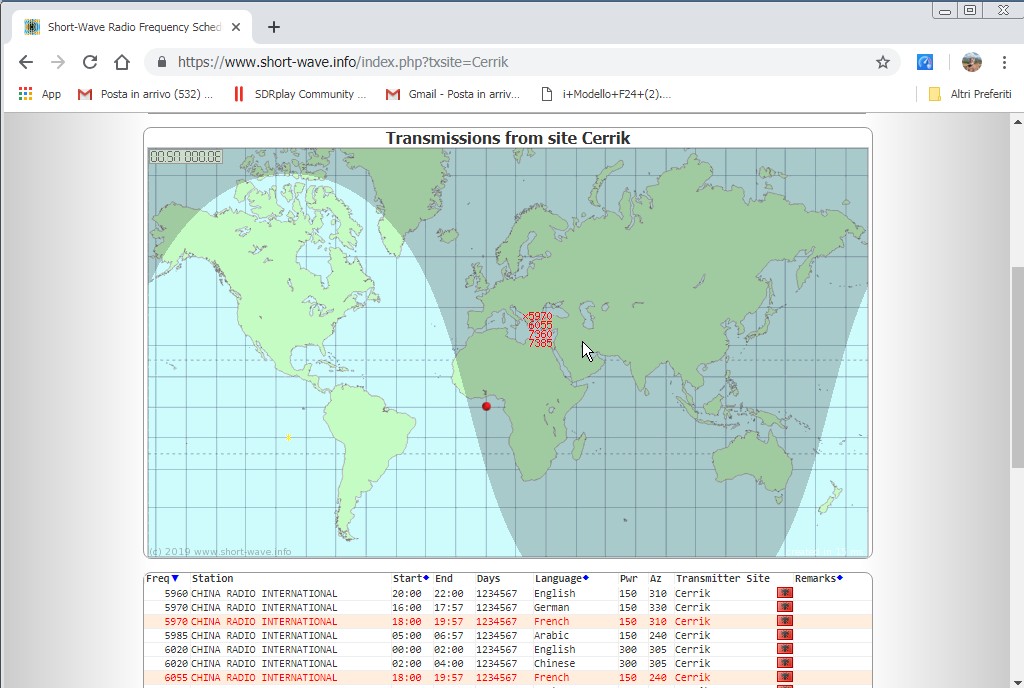Click Chinese language cell
1024x688 pixels.
pyautogui.click(x=554, y=663)
